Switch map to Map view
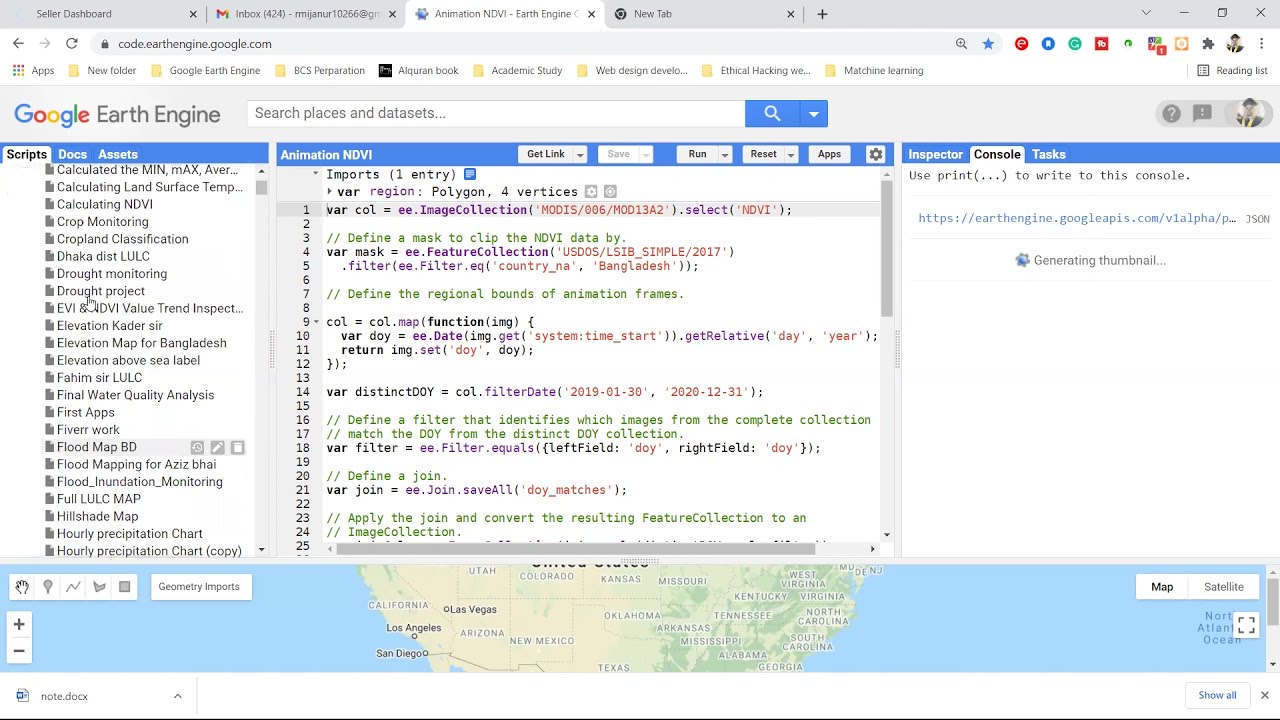 (1162, 587)
